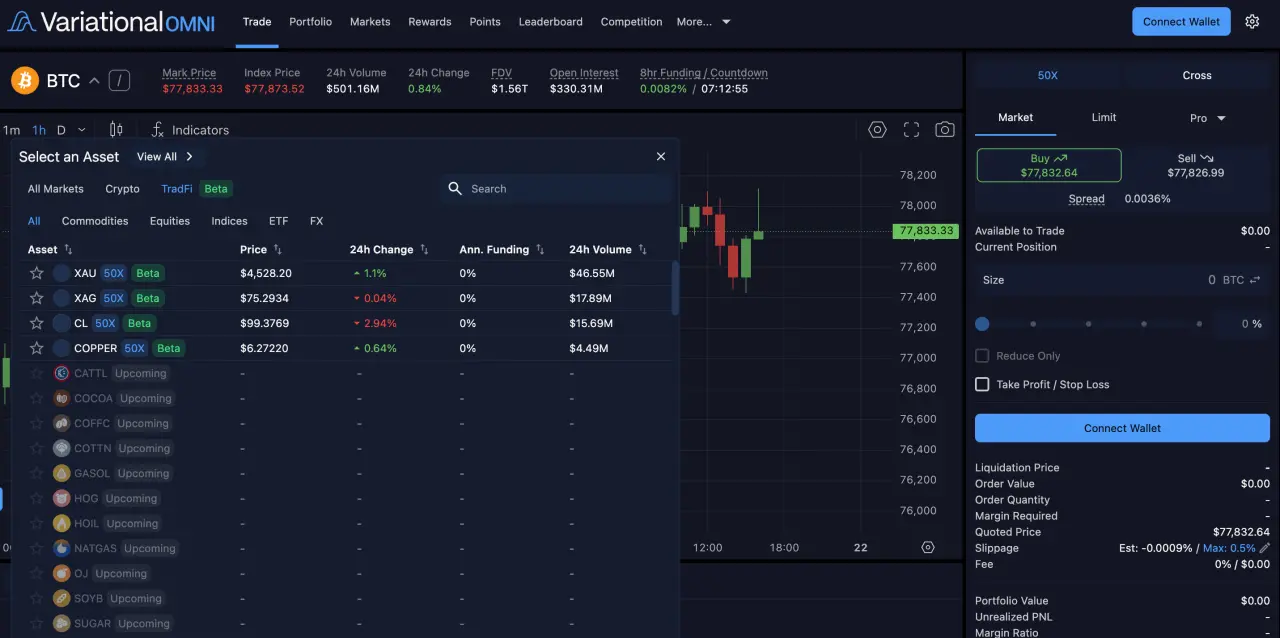Image resolution: width=1280 pixels, height=638 pixels.
Task: Open the candlestick chart type icon
Action: pos(116,129)
